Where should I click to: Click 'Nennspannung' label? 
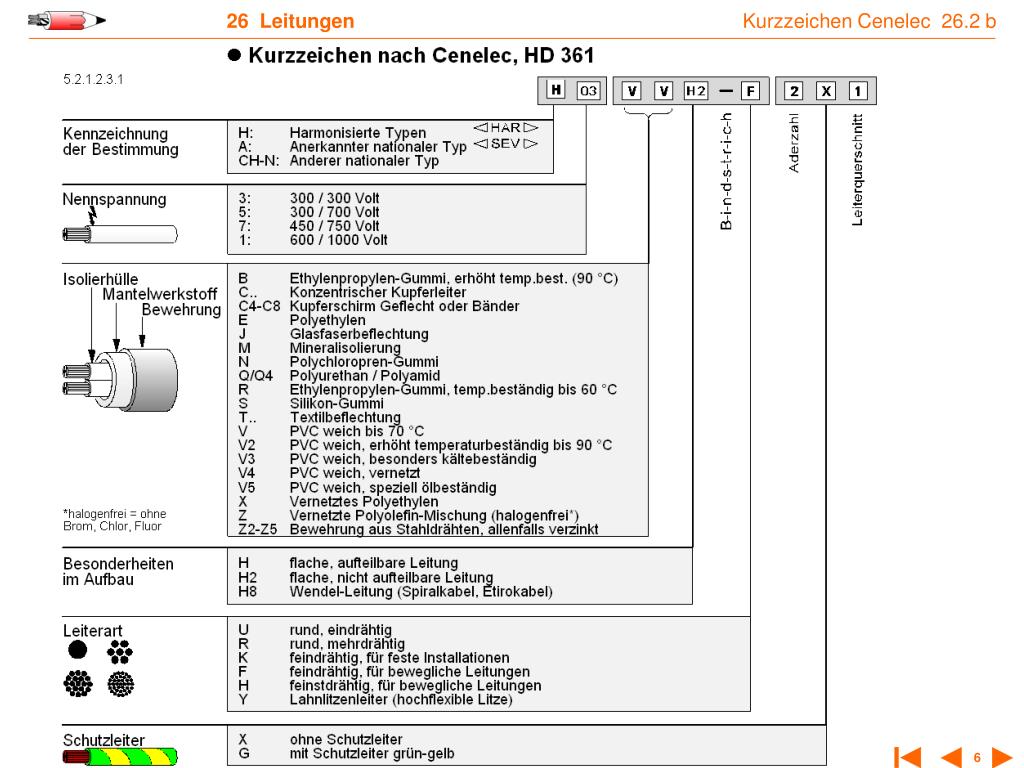[x=114, y=199]
